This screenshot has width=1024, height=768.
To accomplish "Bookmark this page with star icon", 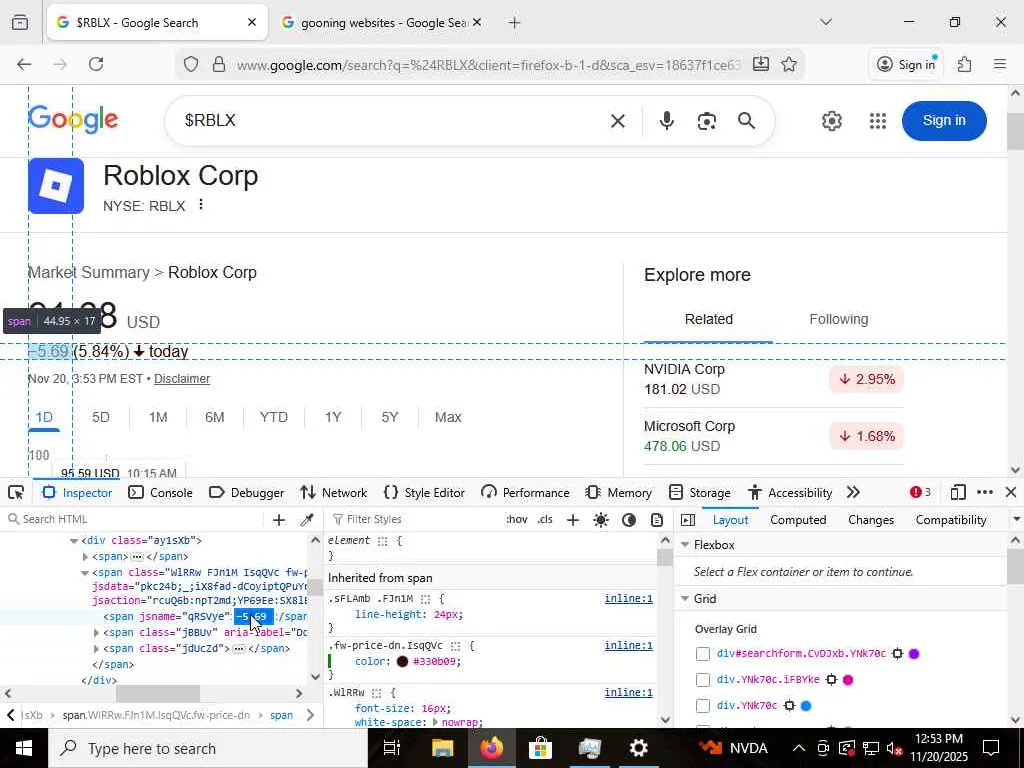I will (789, 64).
